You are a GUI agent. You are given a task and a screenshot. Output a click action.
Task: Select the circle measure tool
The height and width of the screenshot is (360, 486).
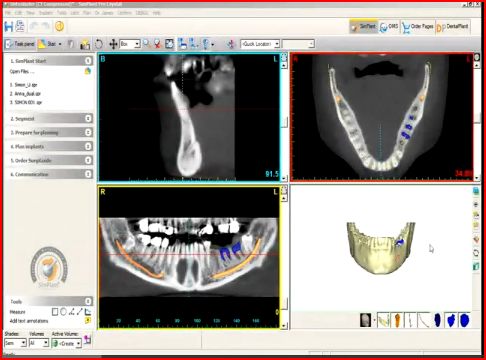[63, 312]
